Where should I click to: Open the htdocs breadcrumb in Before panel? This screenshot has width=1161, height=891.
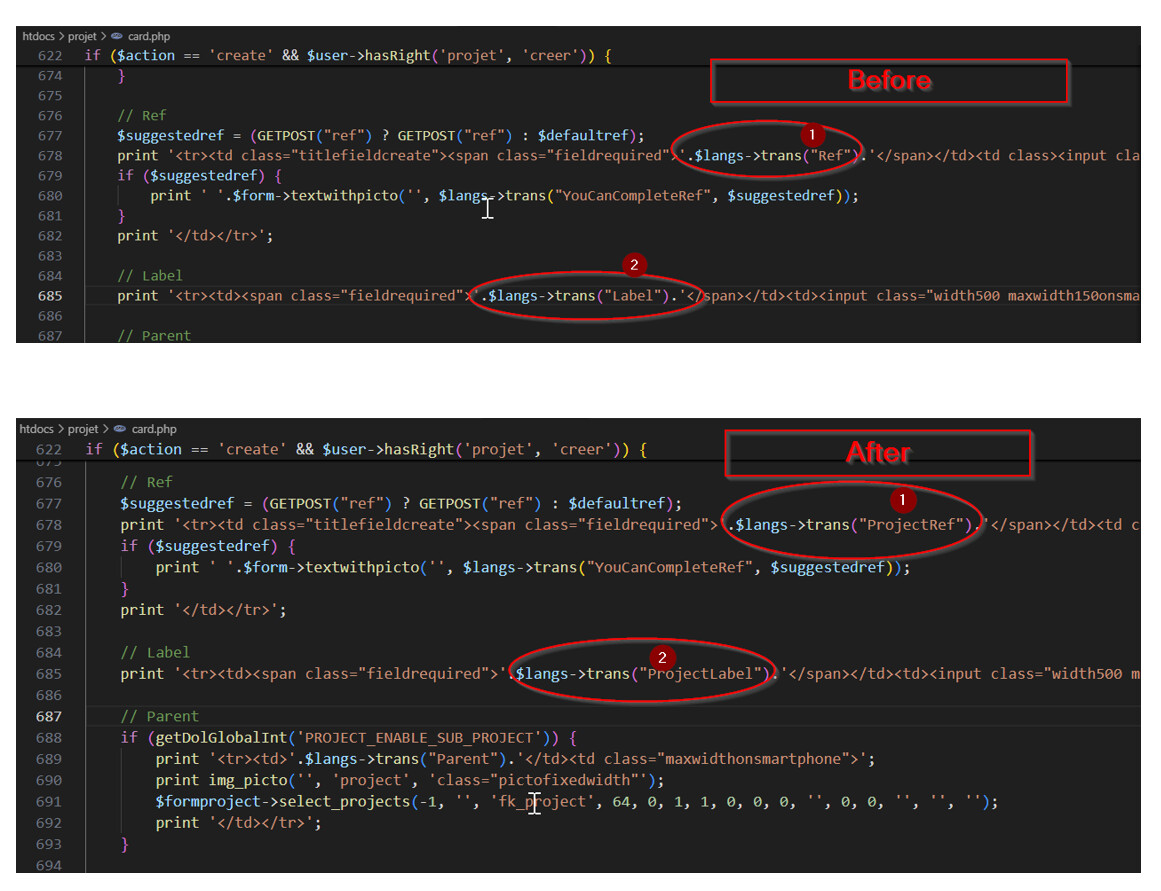[38, 36]
